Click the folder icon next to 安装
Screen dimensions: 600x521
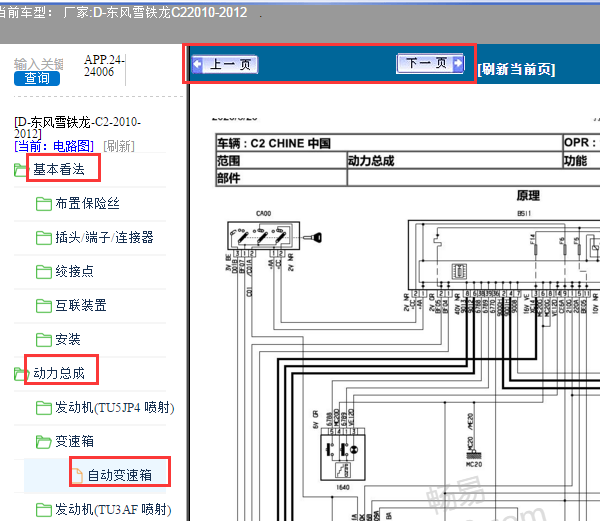pyautogui.click(x=44, y=340)
